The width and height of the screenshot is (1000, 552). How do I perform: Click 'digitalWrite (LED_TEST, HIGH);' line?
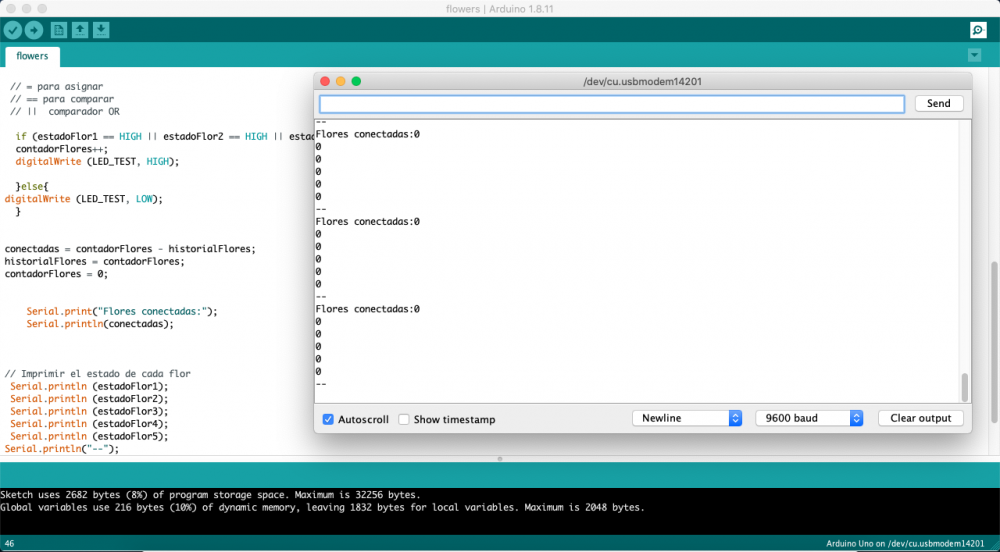[x=98, y=162]
